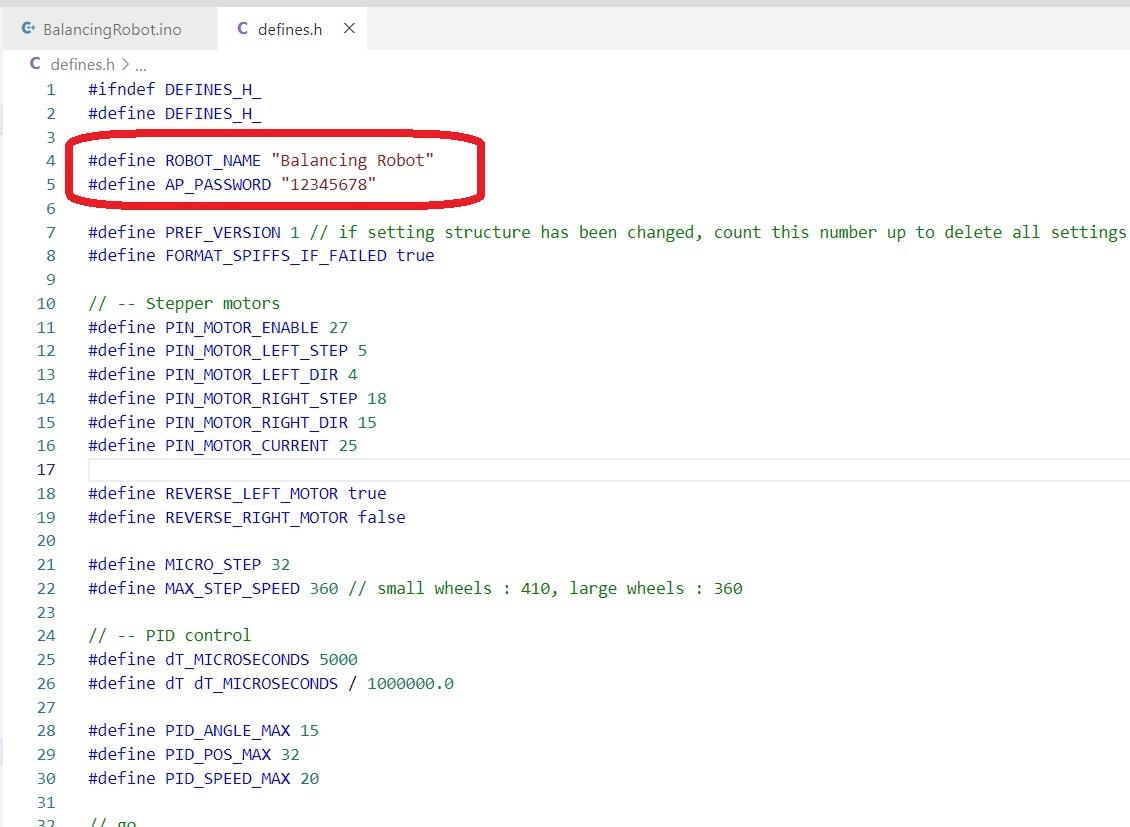The image size is (1130, 827).
Task: Click the C icon in the breadcrumb
Action: pyautogui.click(x=35, y=63)
